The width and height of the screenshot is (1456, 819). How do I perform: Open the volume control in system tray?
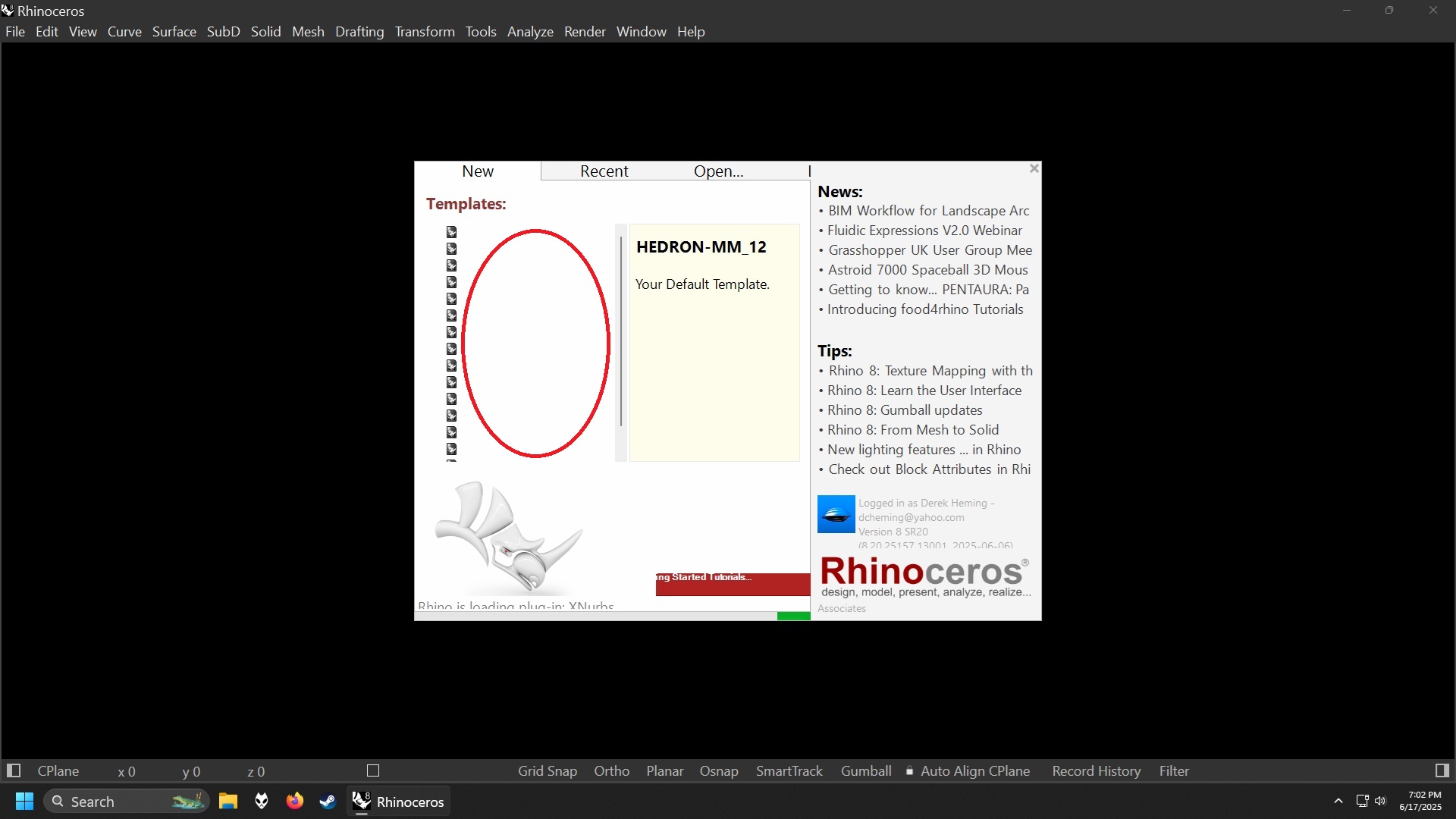tap(1380, 801)
